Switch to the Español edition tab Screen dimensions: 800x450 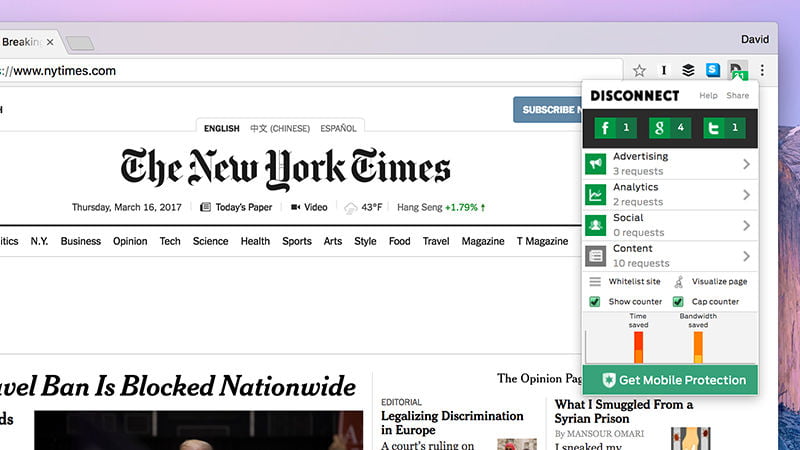tap(337, 128)
